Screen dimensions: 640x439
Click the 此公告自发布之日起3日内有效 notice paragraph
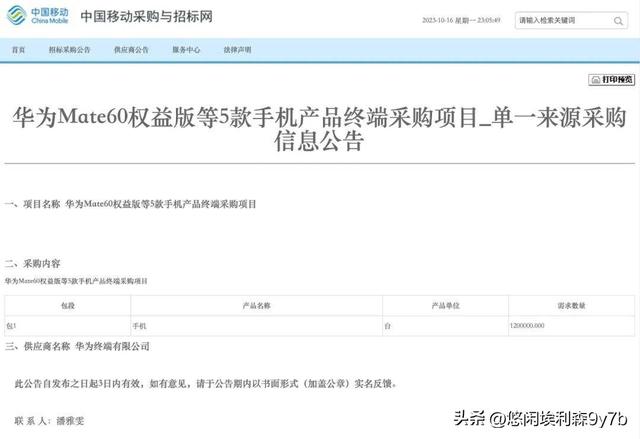pyautogui.click(x=206, y=384)
